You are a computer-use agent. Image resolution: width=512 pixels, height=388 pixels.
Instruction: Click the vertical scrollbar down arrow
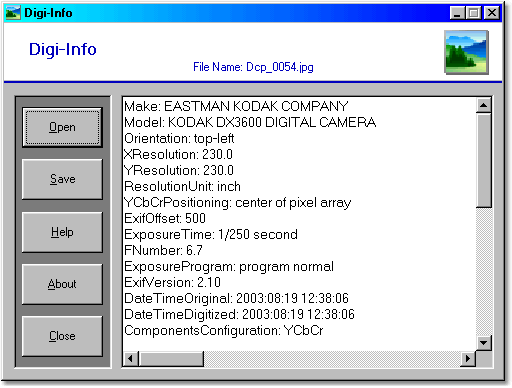coord(483,342)
